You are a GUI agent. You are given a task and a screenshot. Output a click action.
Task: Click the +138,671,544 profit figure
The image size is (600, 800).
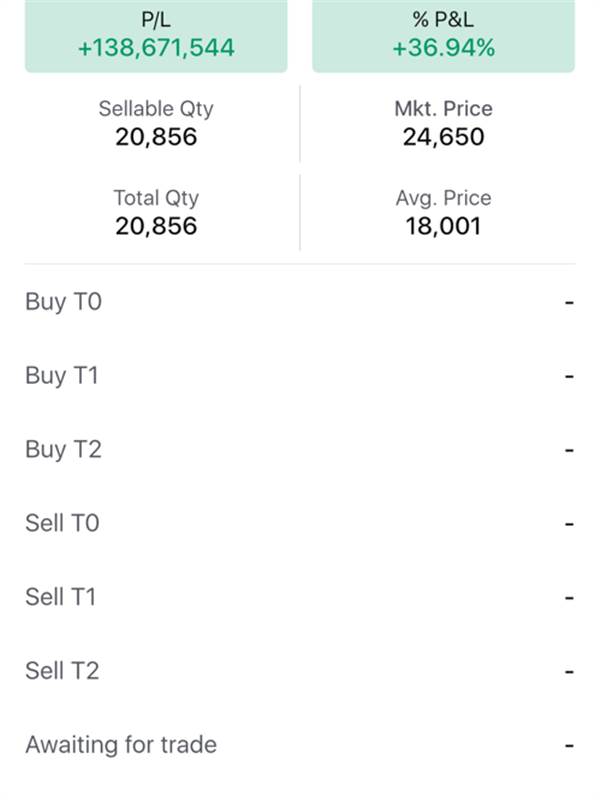click(156, 47)
